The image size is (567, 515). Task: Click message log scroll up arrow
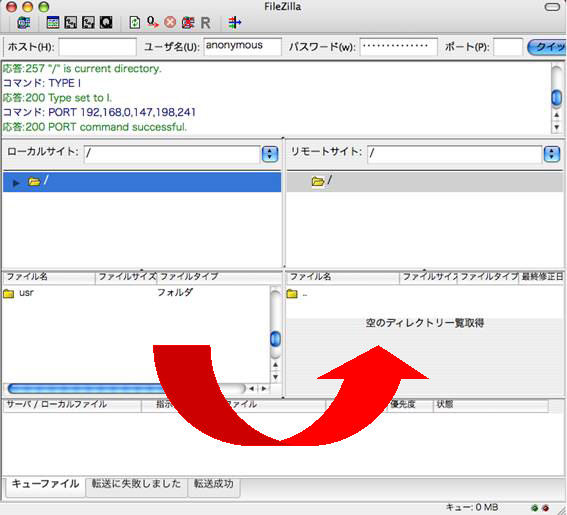point(557,116)
